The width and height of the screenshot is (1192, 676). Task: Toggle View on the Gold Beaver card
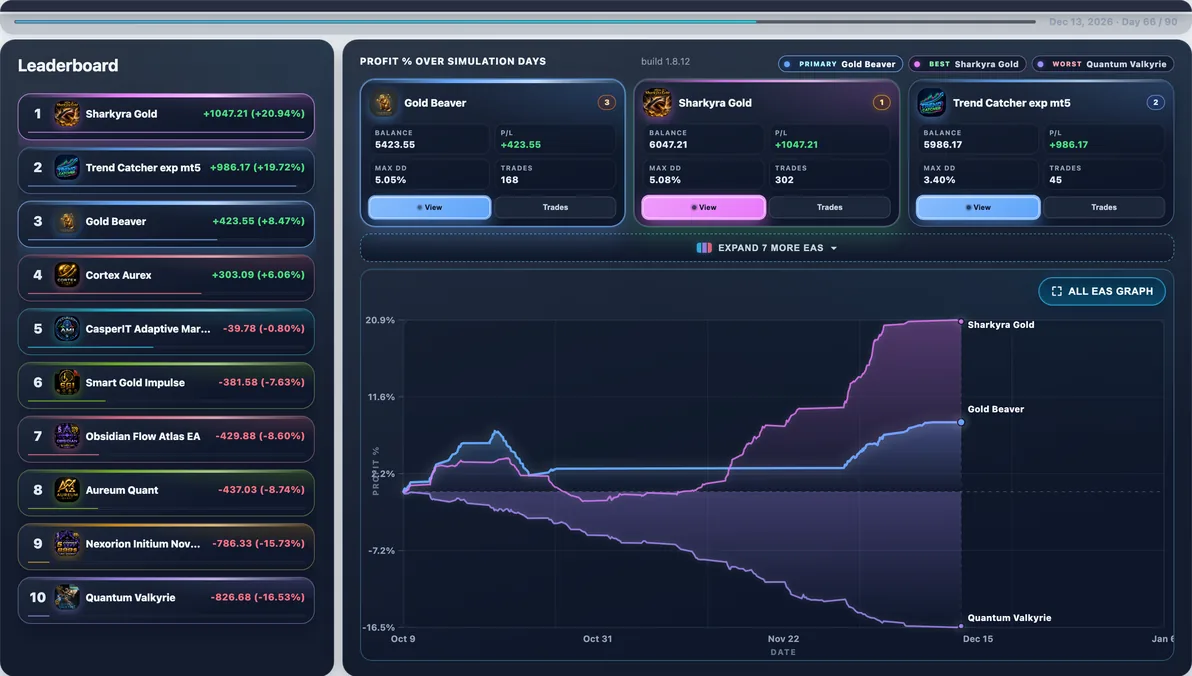(x=430, y=208)
